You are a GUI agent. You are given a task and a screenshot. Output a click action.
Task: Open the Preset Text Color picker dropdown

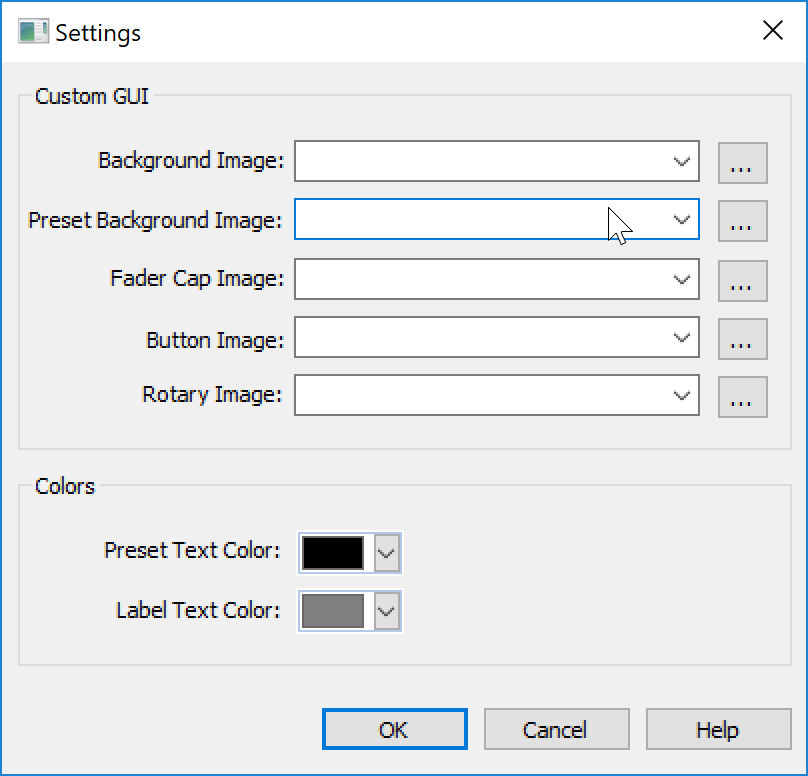pos(388,553)
